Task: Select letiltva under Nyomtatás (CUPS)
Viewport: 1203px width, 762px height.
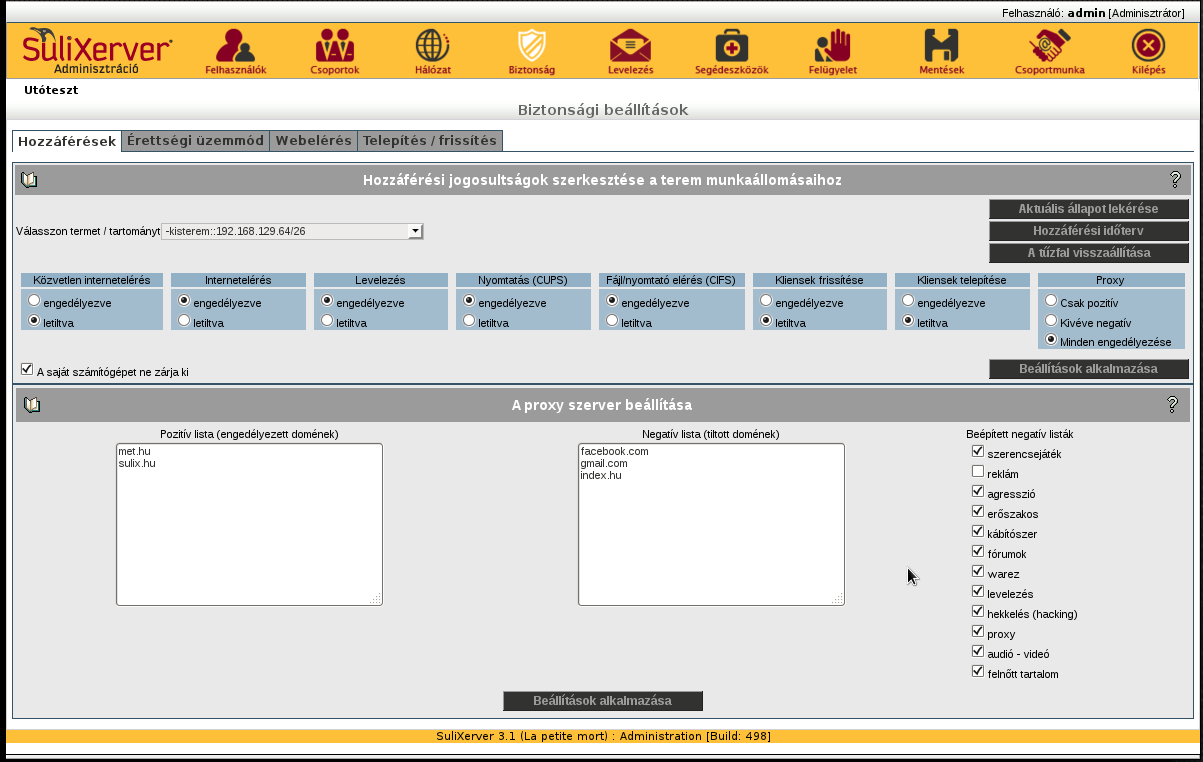Action: click(x=469, y=321)
